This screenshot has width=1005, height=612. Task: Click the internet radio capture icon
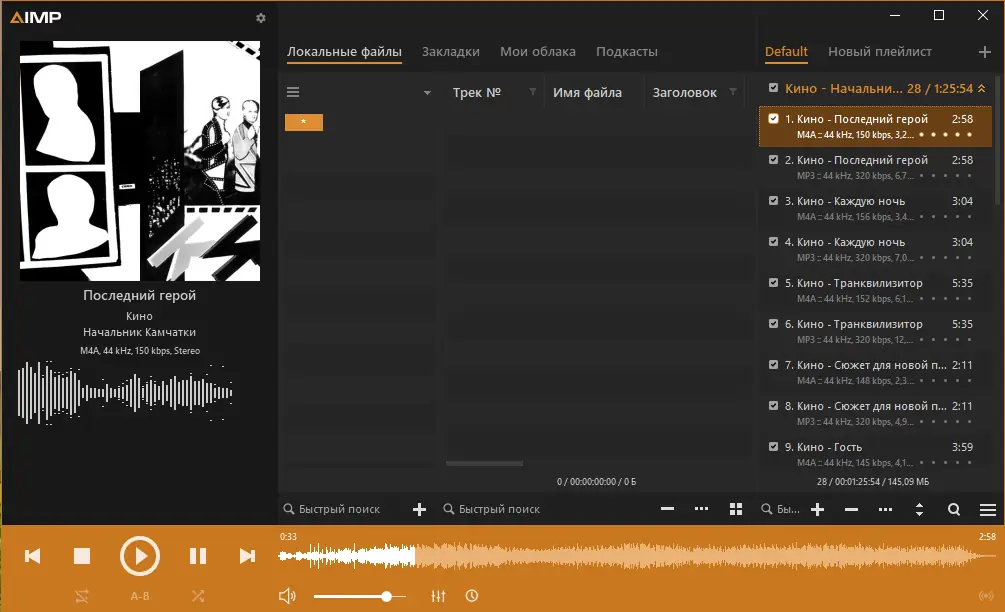coord(986,596)
